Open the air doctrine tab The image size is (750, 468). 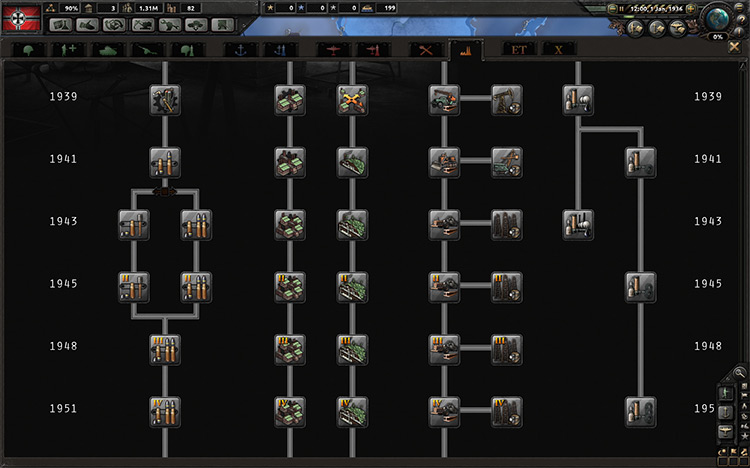374,50
